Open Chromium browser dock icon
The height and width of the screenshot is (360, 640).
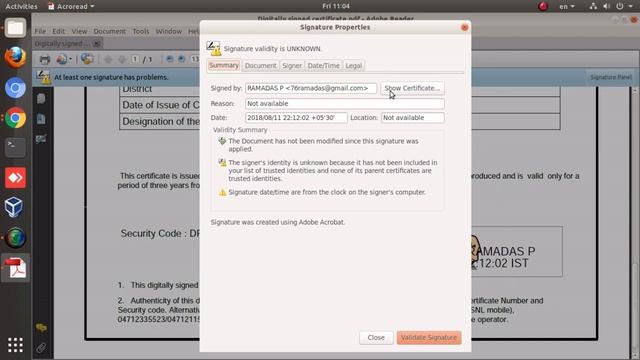coord(15,88)
